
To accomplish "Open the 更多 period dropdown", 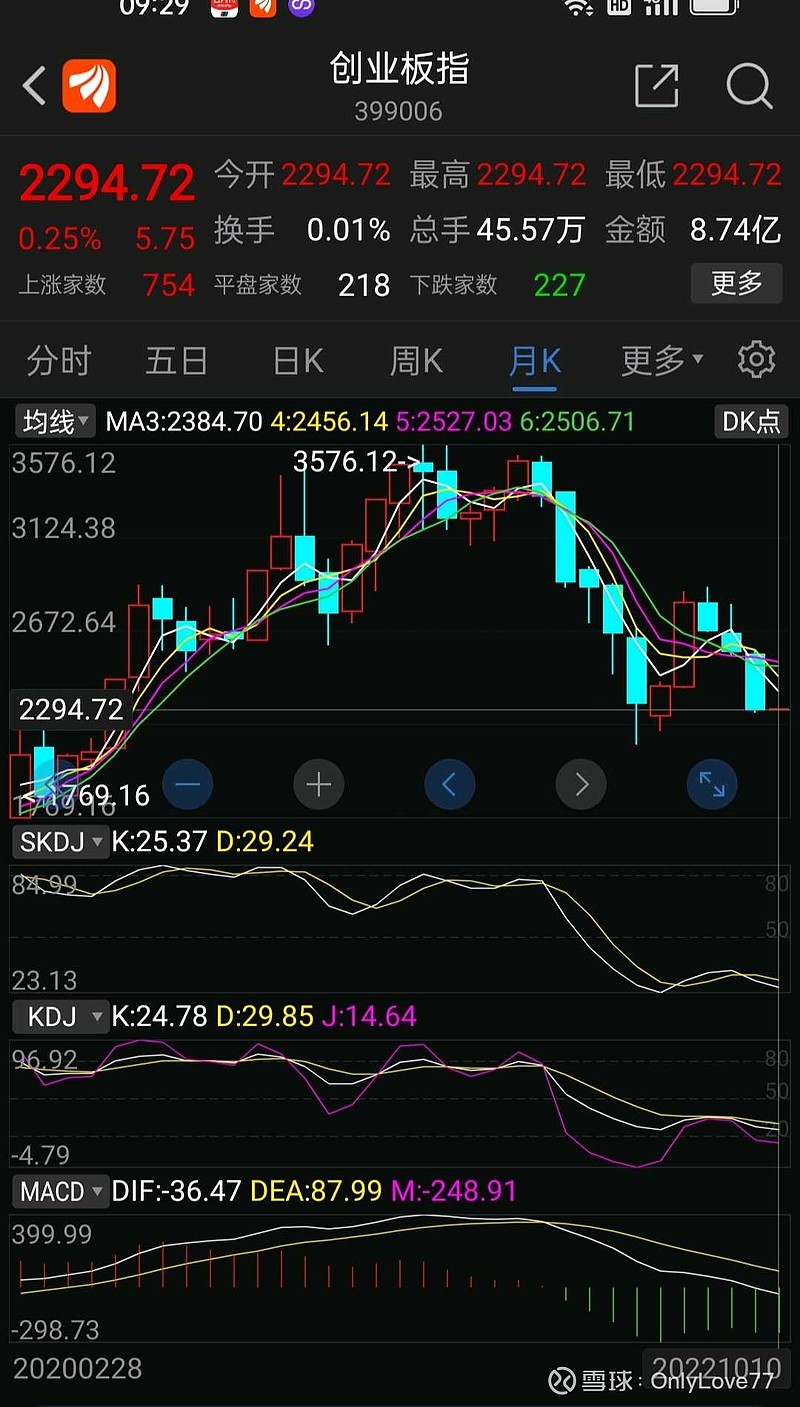I will click(662, 360).
